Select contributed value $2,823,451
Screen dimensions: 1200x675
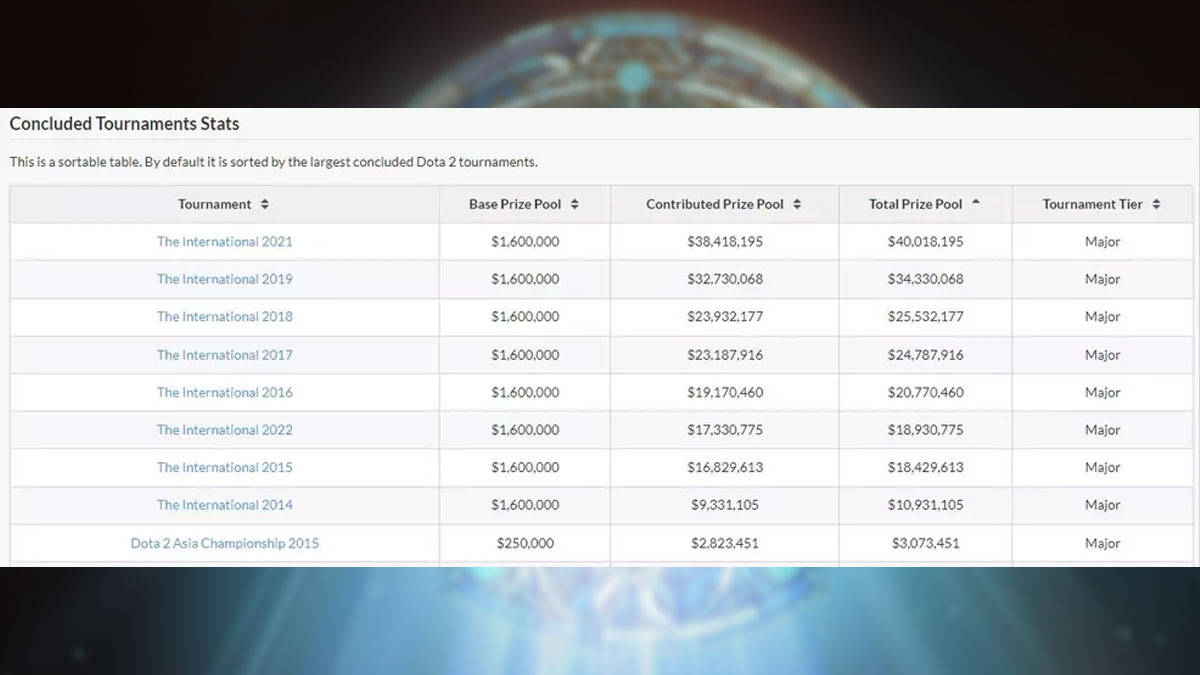pyautogui.click(x=725, y=544)
